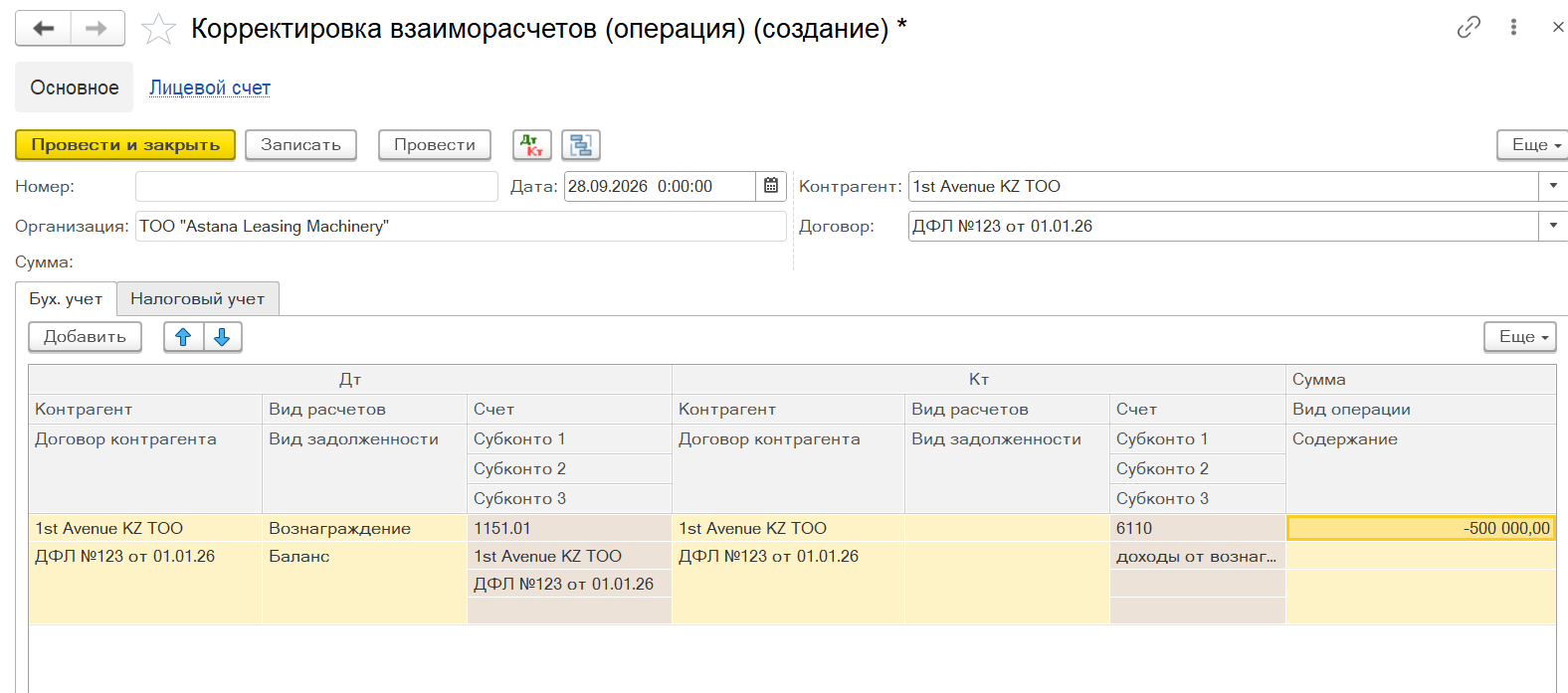The height and width of the screenshot is (693, 1568).
Task: Click the Записать button
Action: [300, 145]
